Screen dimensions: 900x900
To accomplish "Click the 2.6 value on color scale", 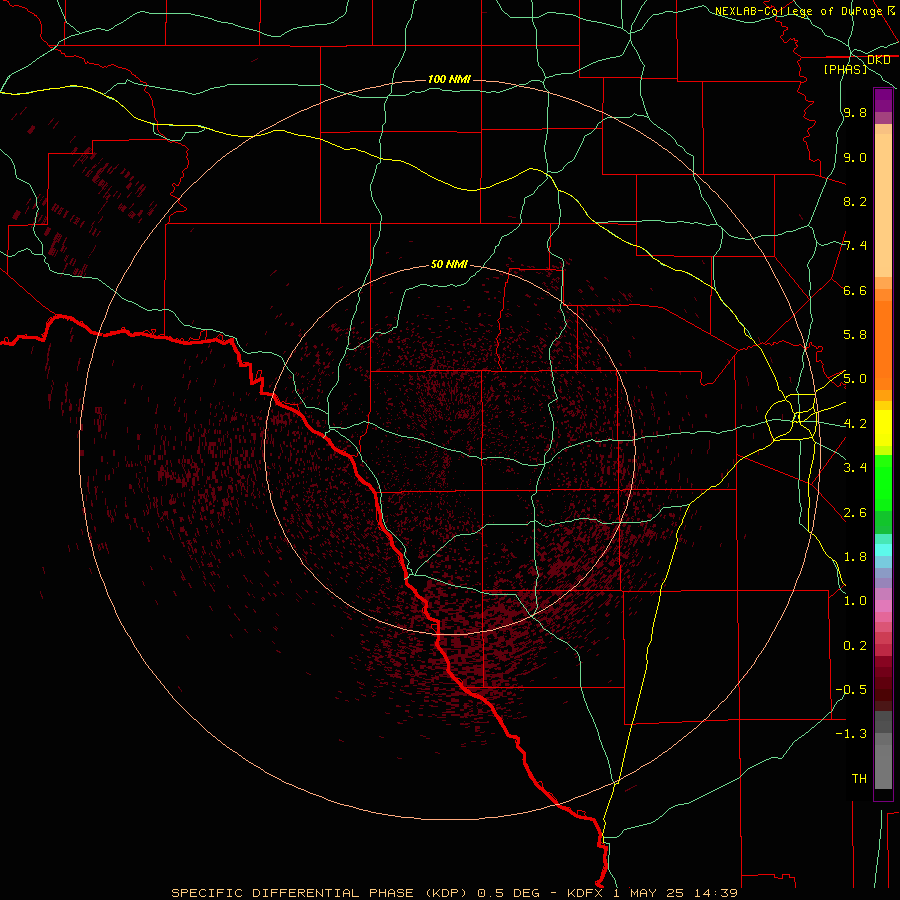I will (855, 513).
